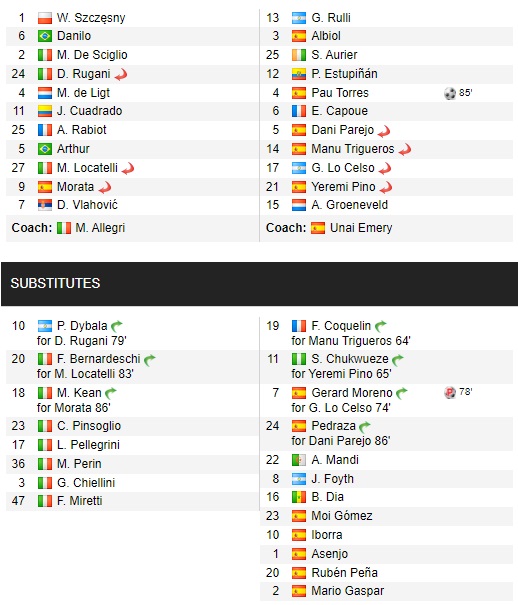The image size is (518, 605).
Task: Click the Ecuador flag beside P. Estupiñán
Action: (299, 74)
